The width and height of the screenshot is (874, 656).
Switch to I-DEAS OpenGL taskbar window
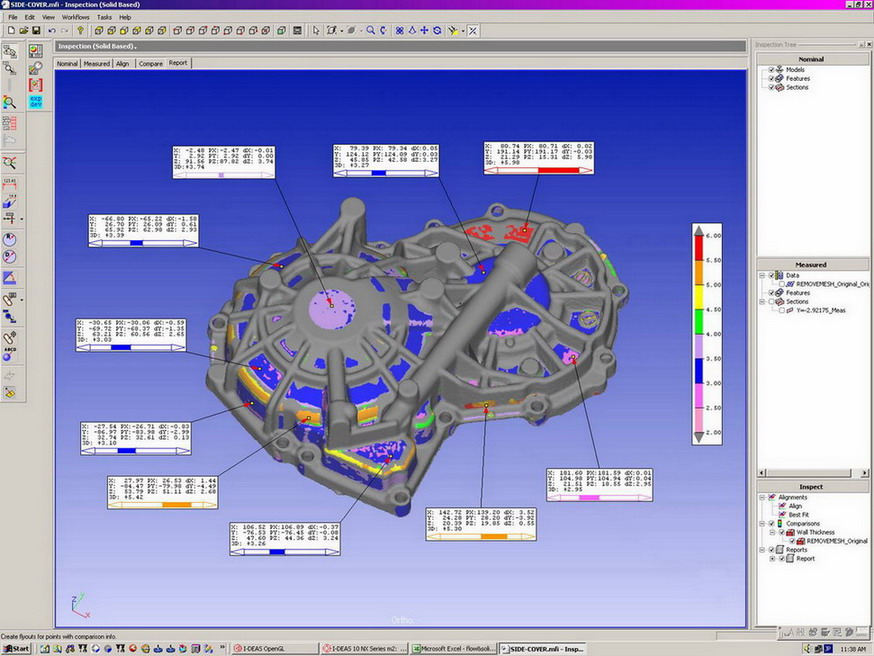(274, 649)
